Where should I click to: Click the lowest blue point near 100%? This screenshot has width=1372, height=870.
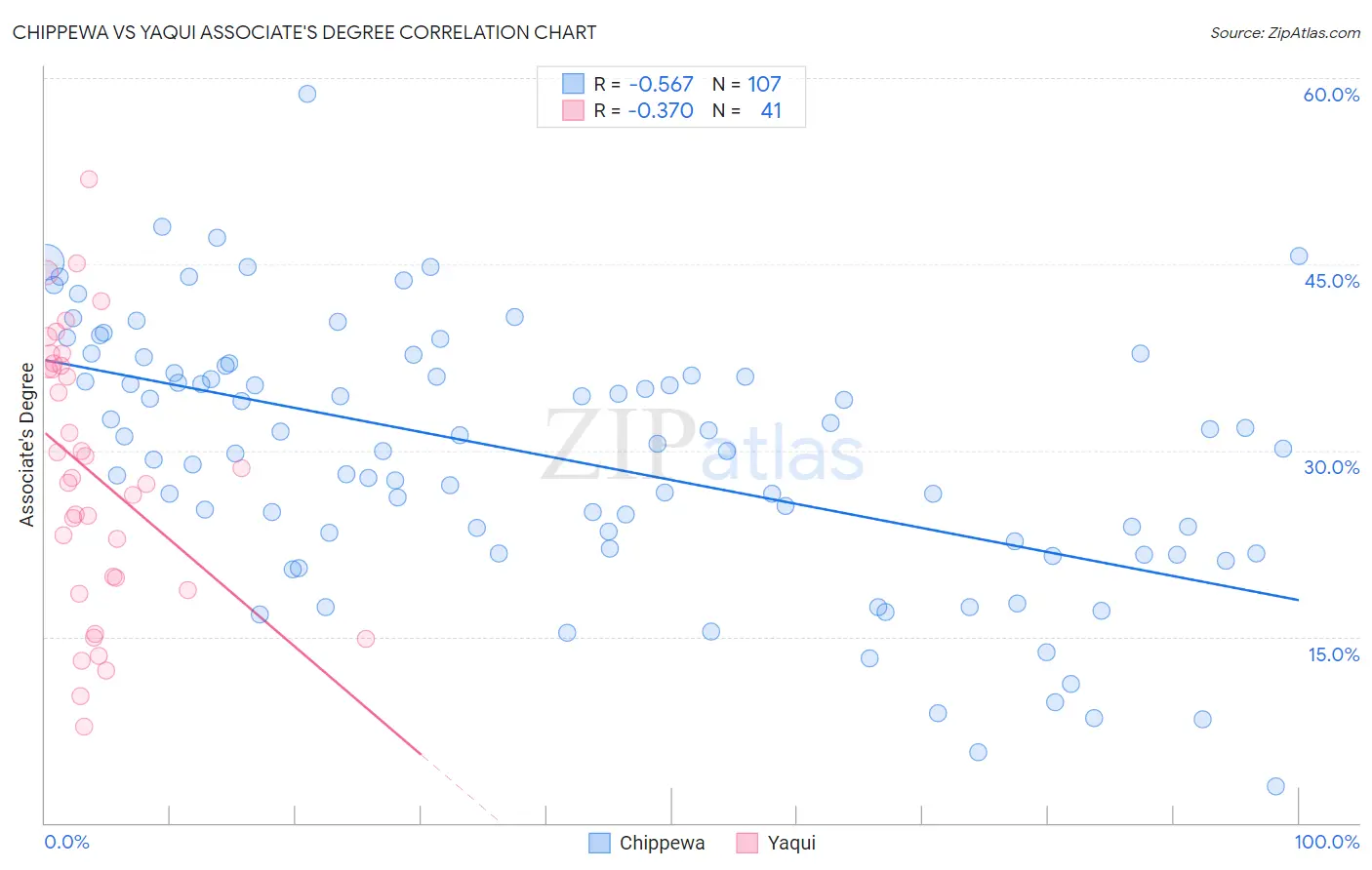pos(1275,786)
